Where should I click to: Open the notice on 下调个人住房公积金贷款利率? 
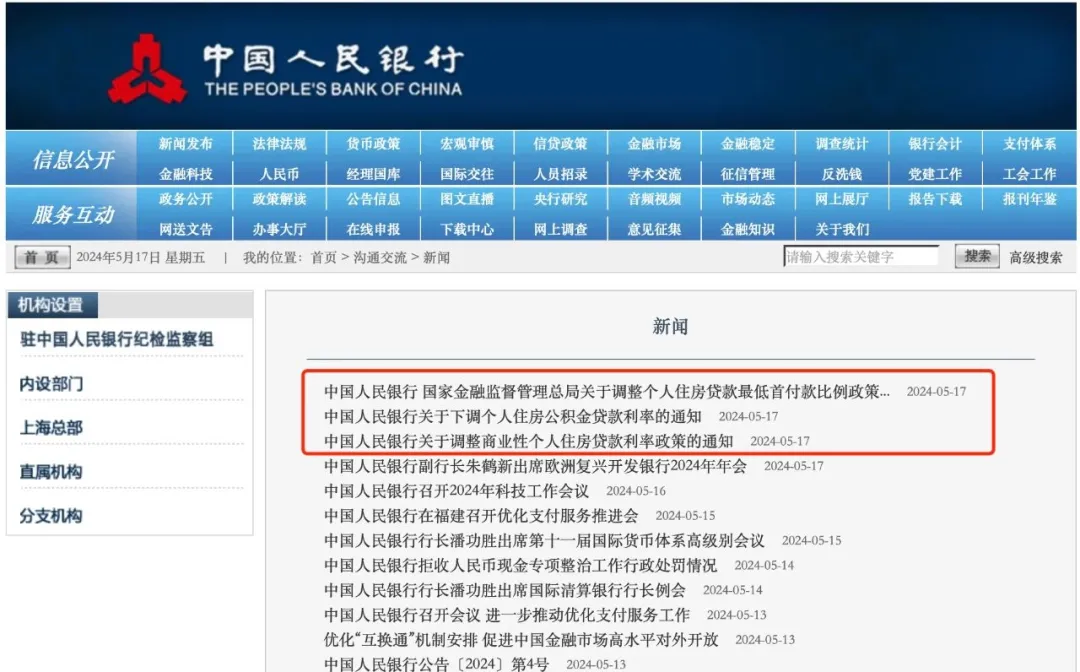[512, 417]
